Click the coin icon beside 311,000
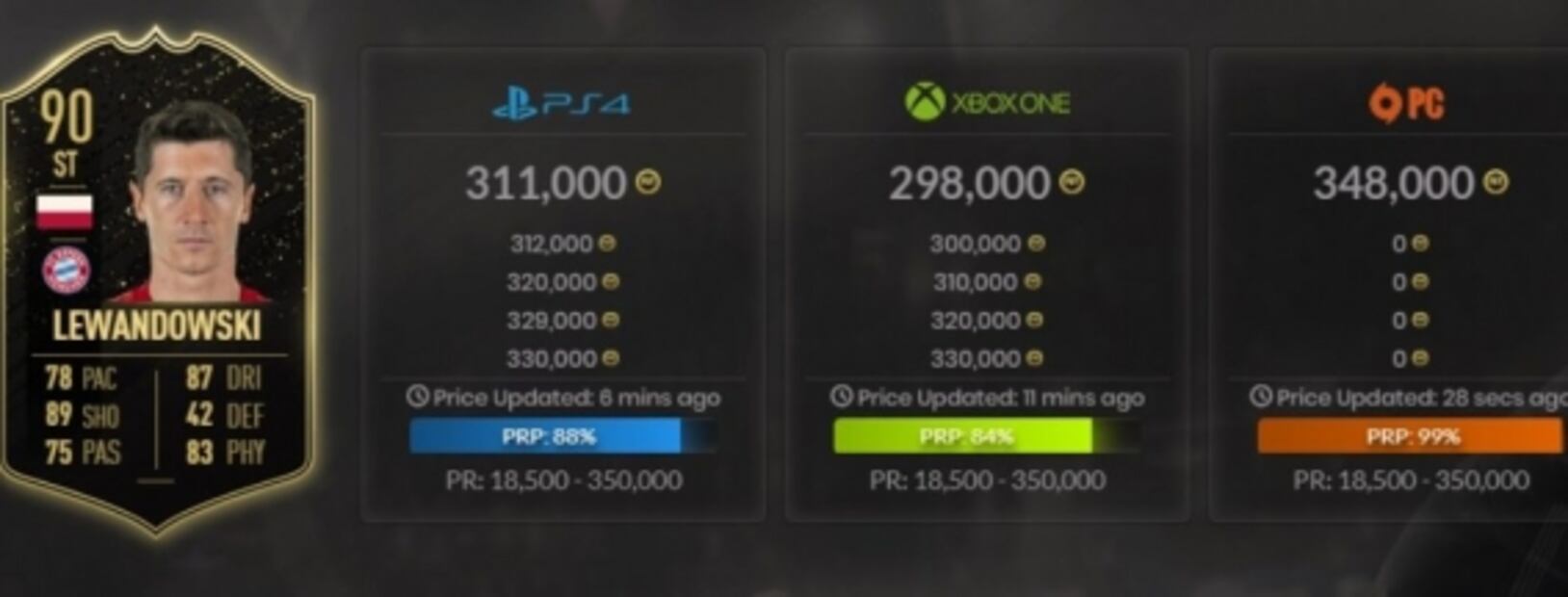 pyautogui.click(x=648, y=181)
